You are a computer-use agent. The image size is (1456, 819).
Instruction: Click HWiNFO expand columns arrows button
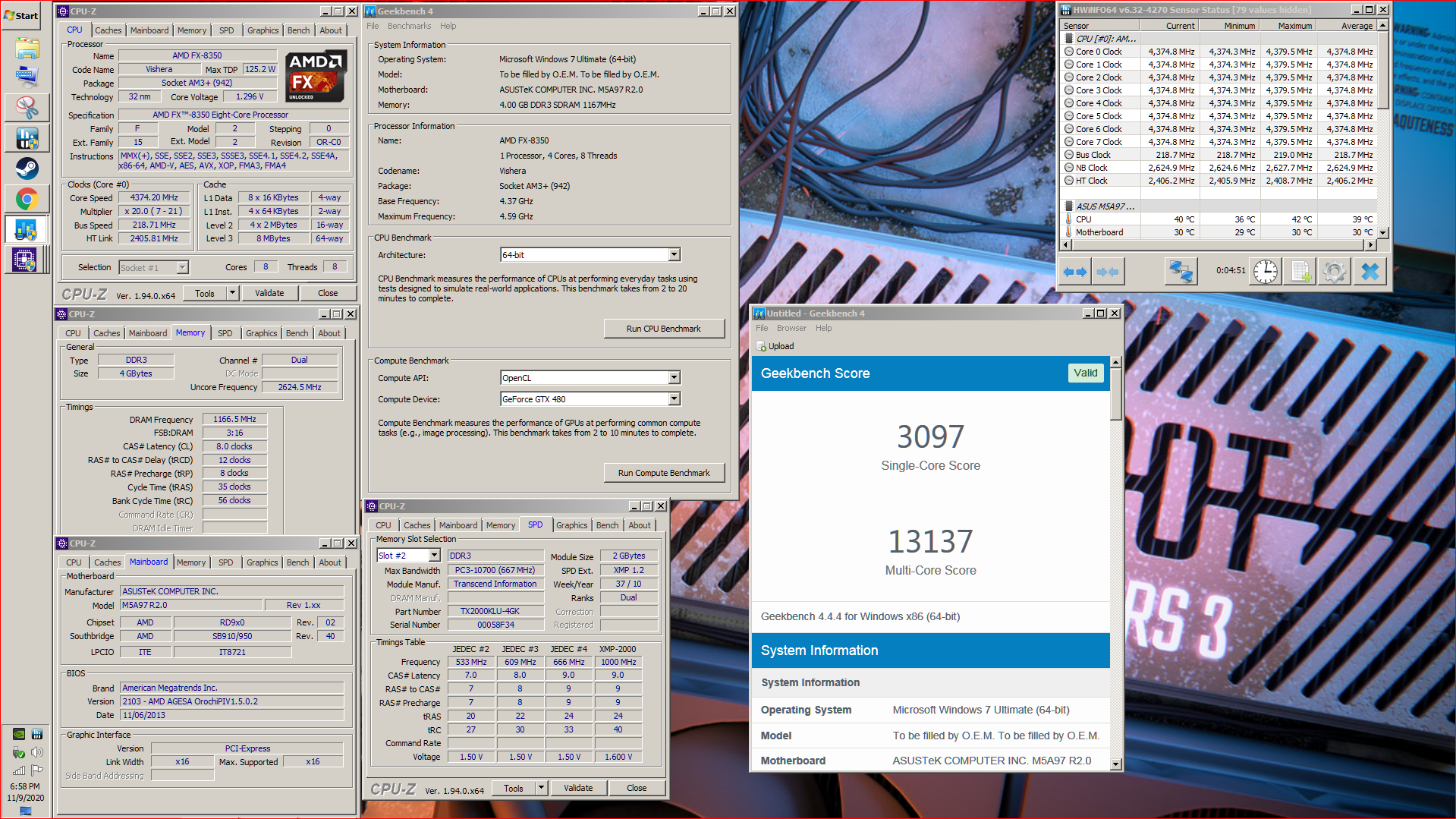pos(1074,272)
